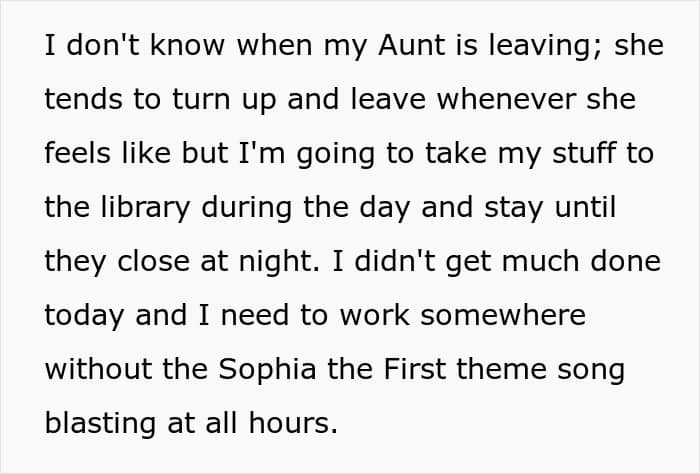Click the word "during" in the paragraph
This screenshot has height=474, width=700.
[x=247, y=209]
